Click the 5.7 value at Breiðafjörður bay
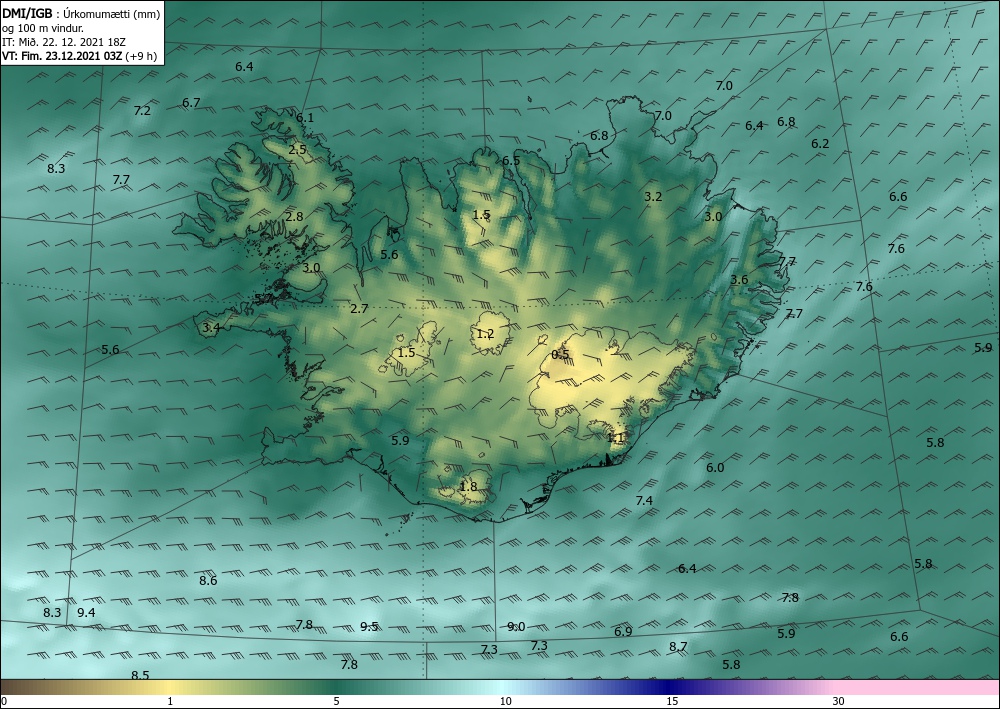The height and width of the screenshot is (709, 1000). 263,298
